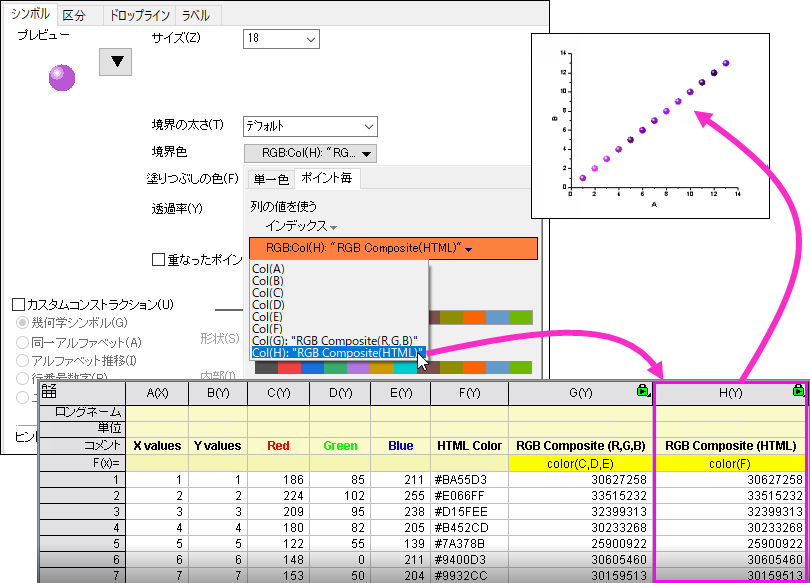The width and height of the screenshot is (810, 583).
Task: Click the purple sphere symbol preview
Action: coord(62,78)
